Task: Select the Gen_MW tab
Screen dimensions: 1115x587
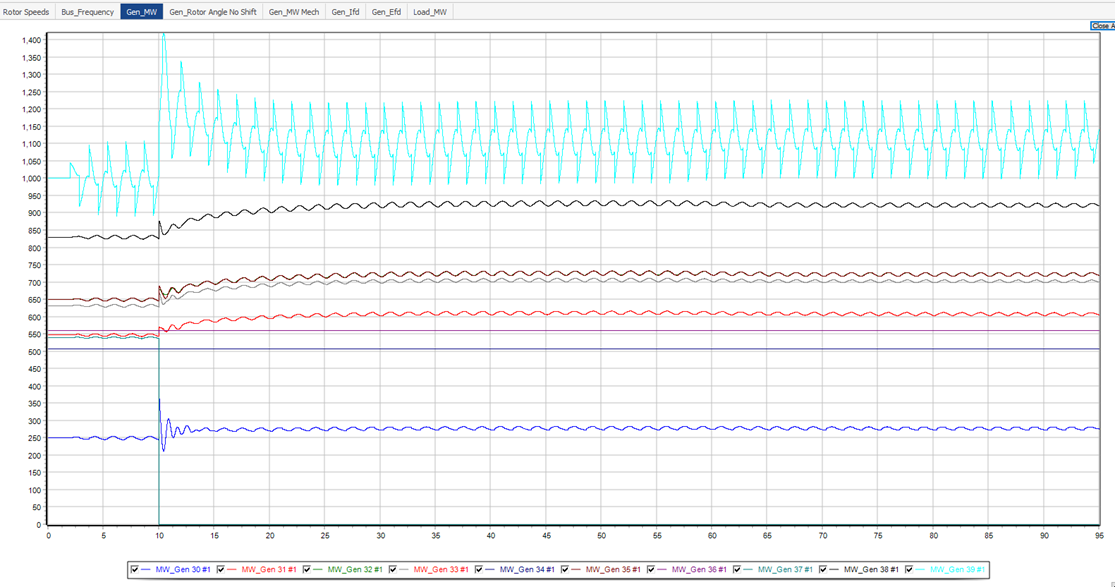Action: point(142,11)
